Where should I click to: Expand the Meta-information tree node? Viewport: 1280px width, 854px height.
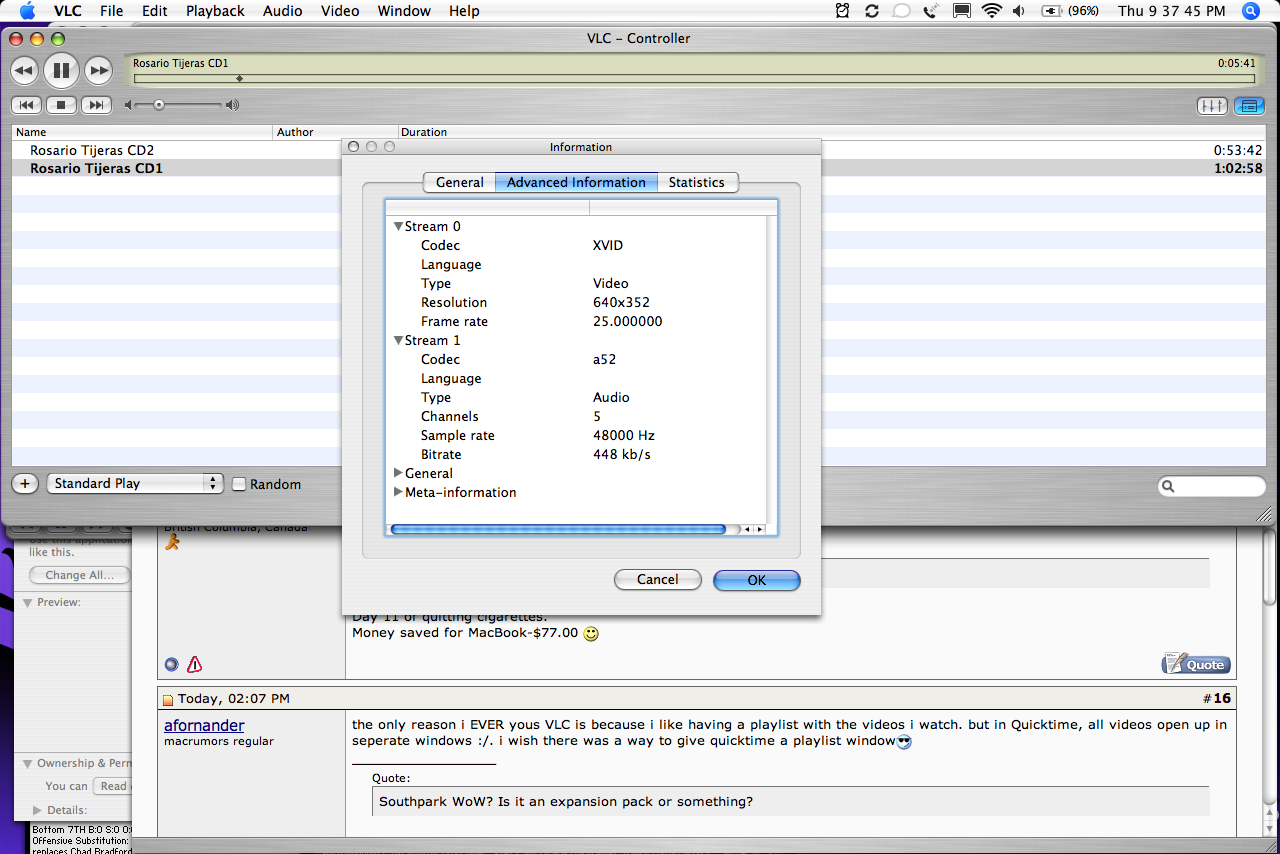(398, 492)
